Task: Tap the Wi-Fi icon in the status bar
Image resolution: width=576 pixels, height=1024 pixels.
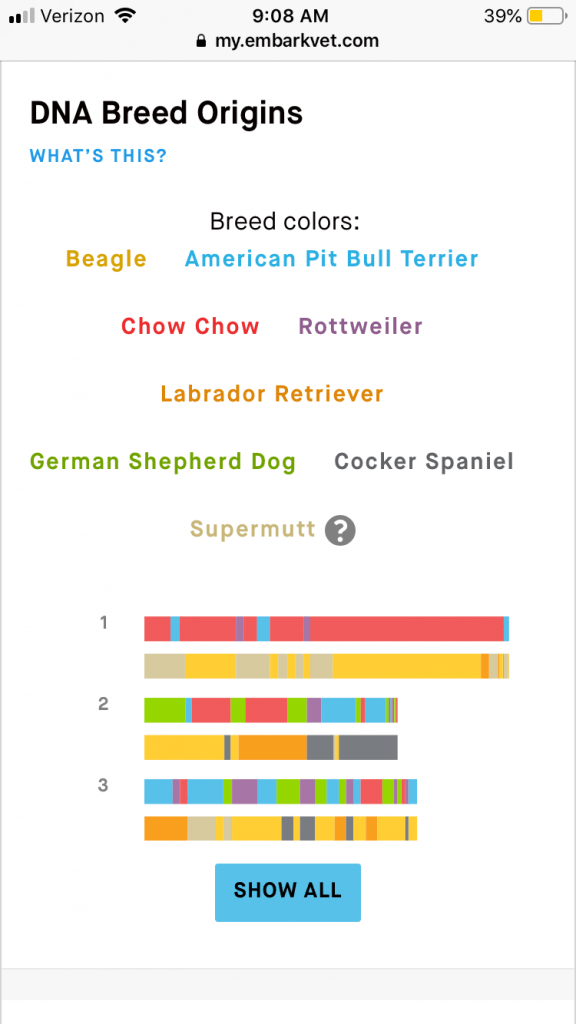Action: coord(122,16)
